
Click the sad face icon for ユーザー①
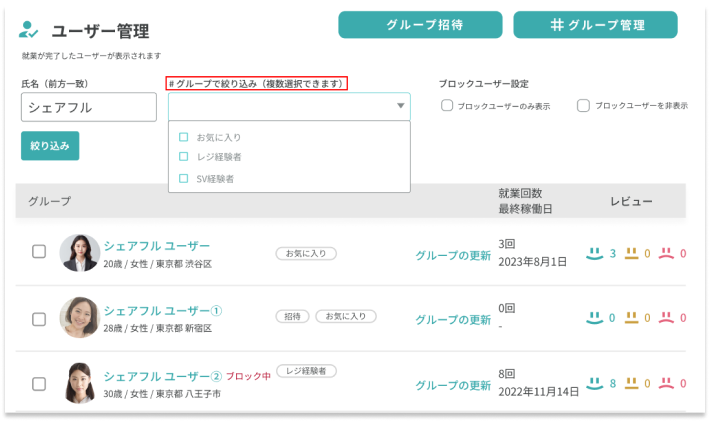[x=667, y=318]
